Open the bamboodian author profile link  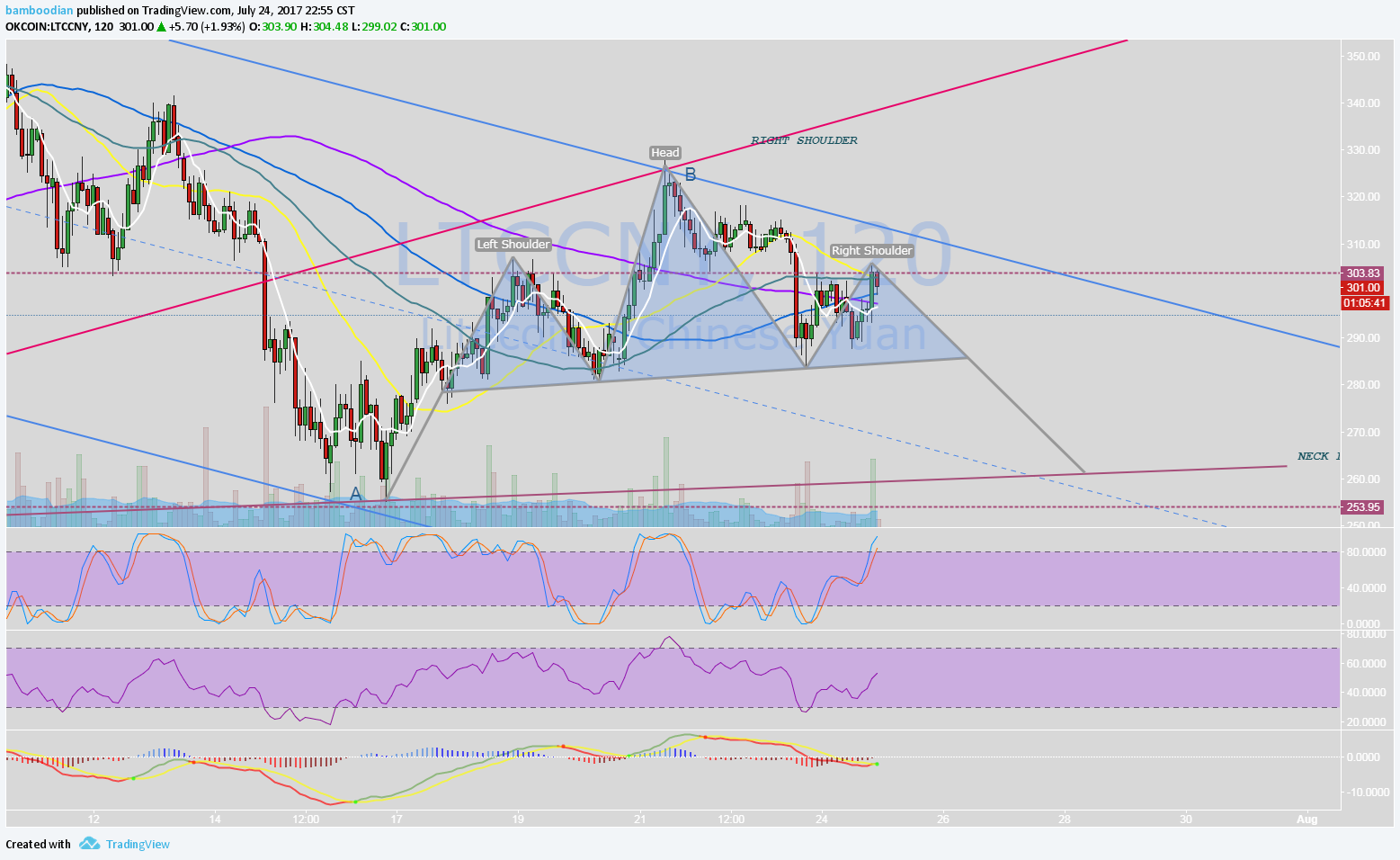pyautogui.click(x=39, y=10)
